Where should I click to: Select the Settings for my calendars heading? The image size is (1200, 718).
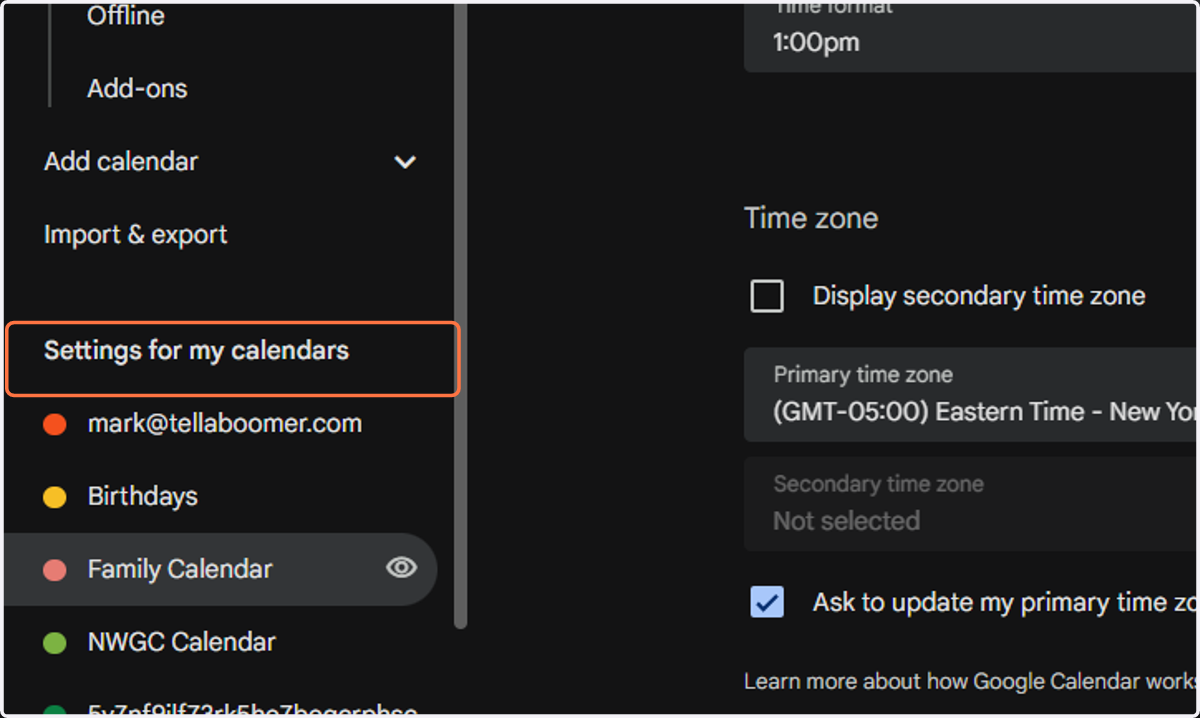196,351
